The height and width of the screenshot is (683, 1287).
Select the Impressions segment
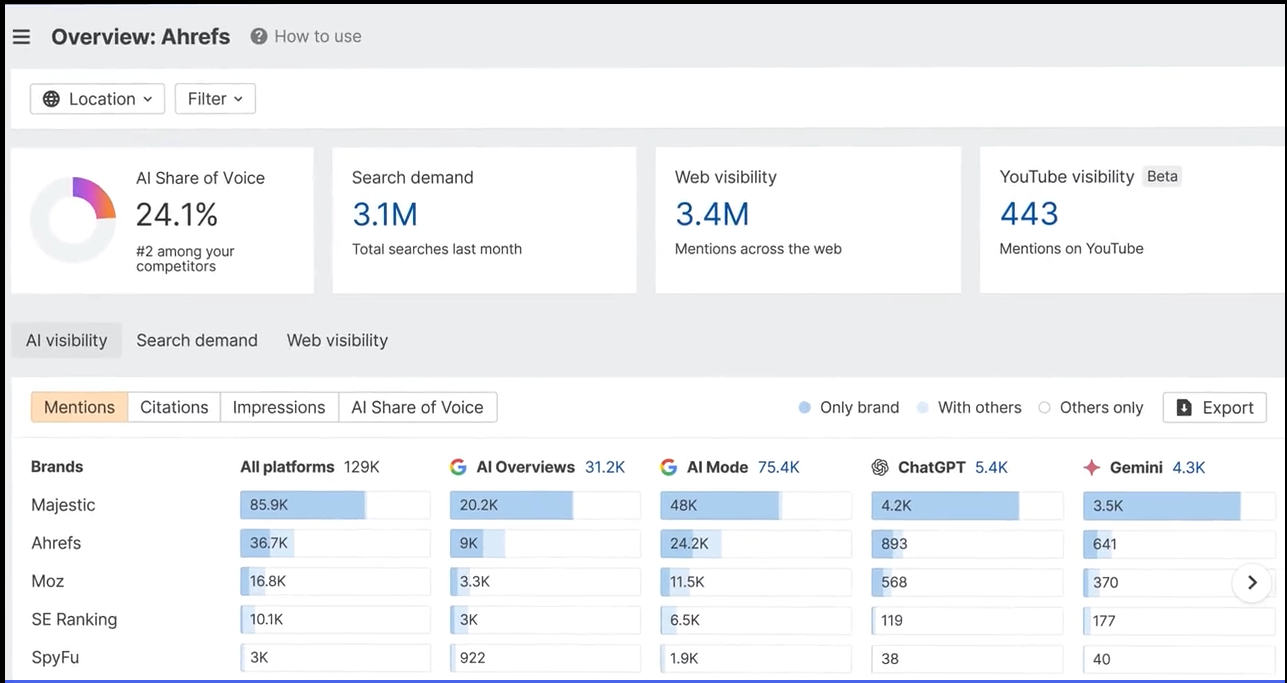tap(279, 407)
